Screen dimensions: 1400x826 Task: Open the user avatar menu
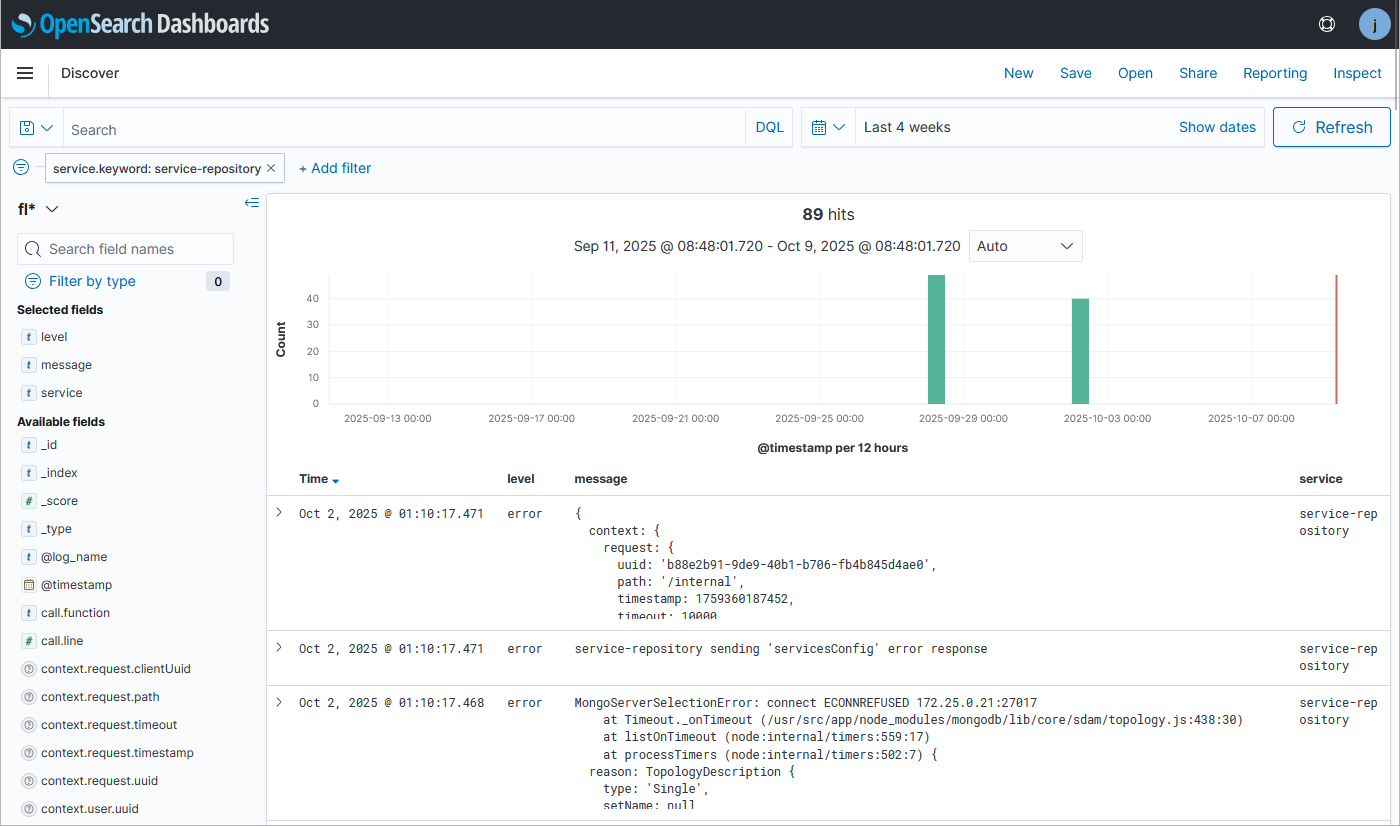(x=1374, y=24)
